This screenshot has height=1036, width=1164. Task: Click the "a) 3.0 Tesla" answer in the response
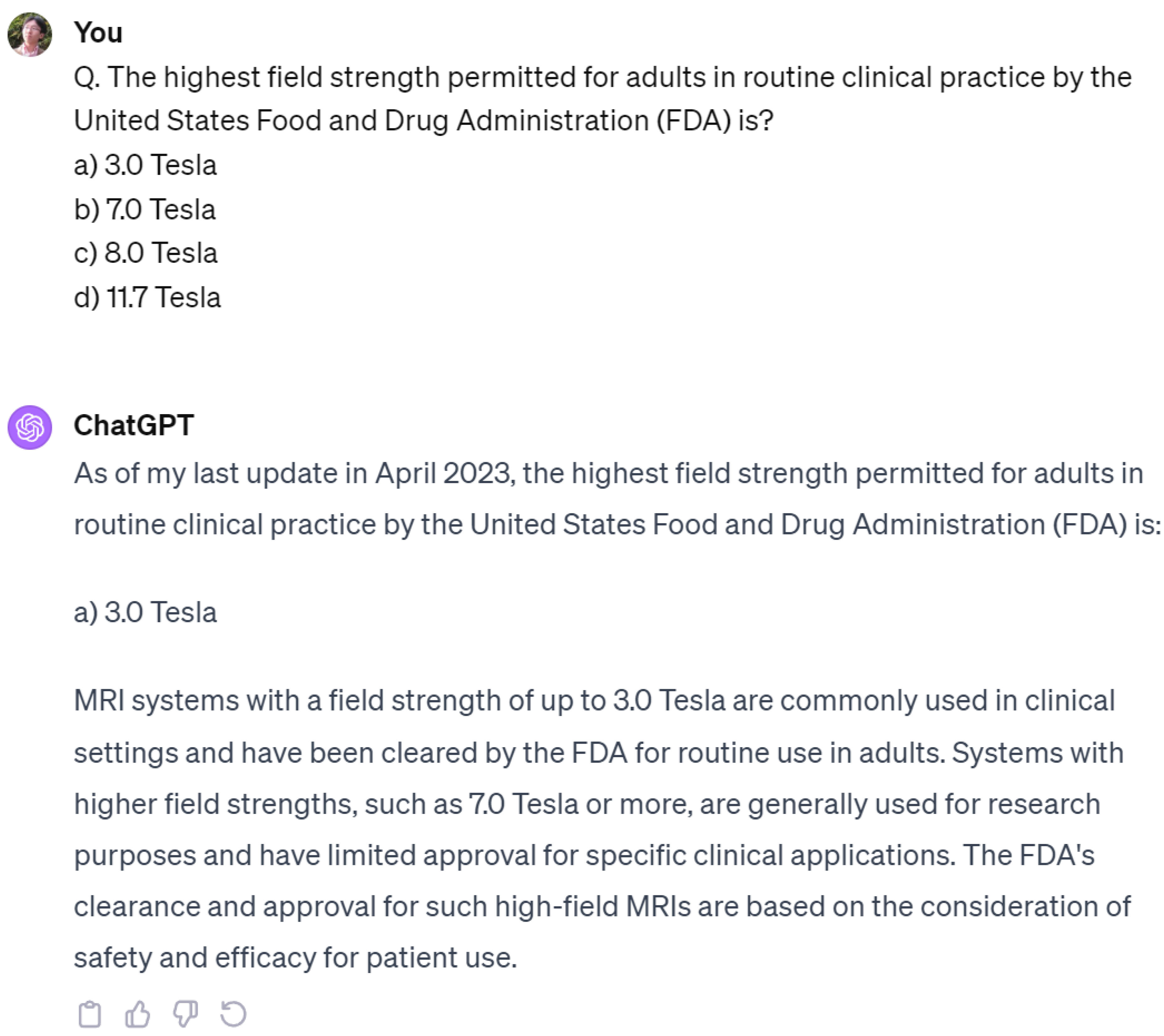145,612
